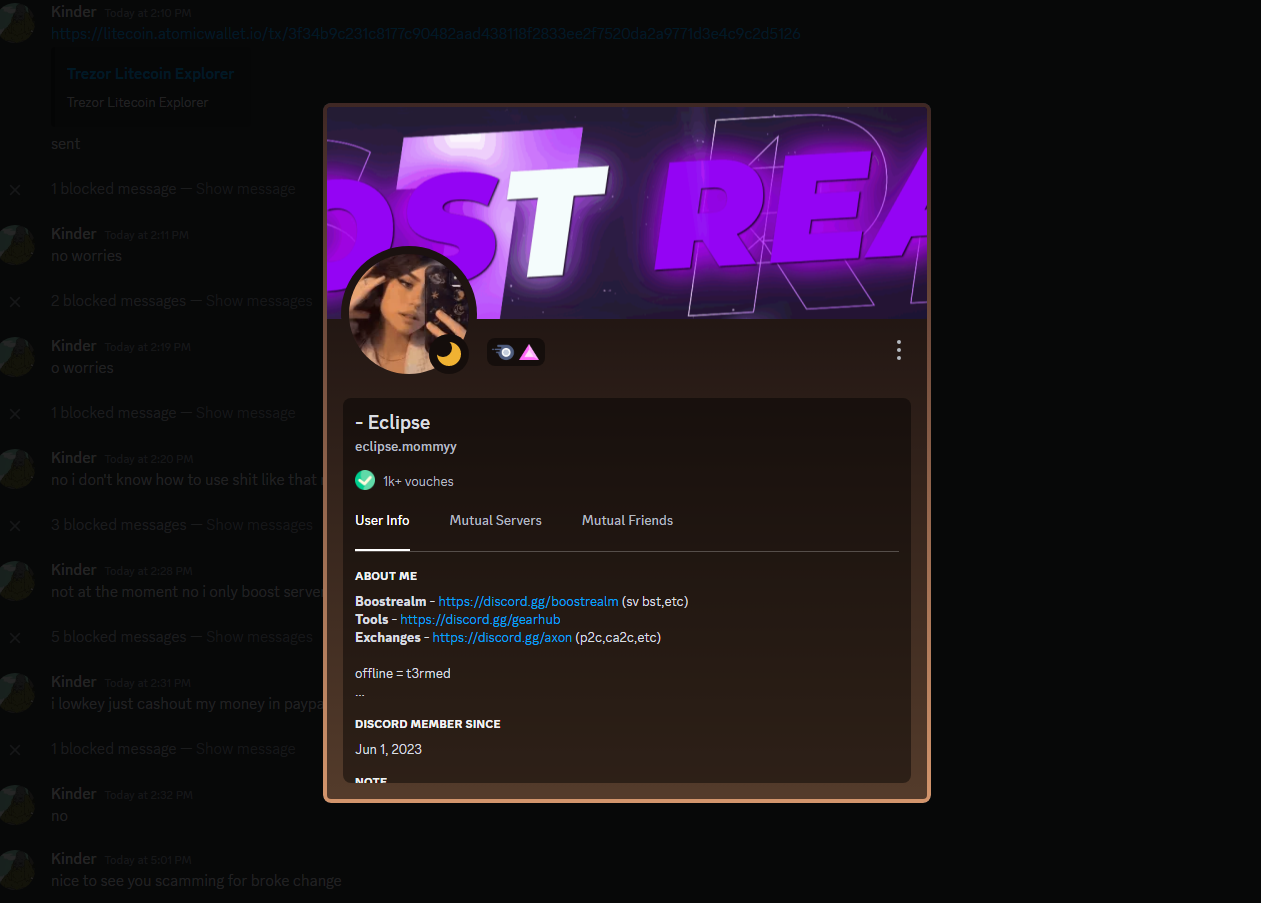Click the 'o worries' chat message
Viewport: 1261px width, 903px height.
click(82, 368)
